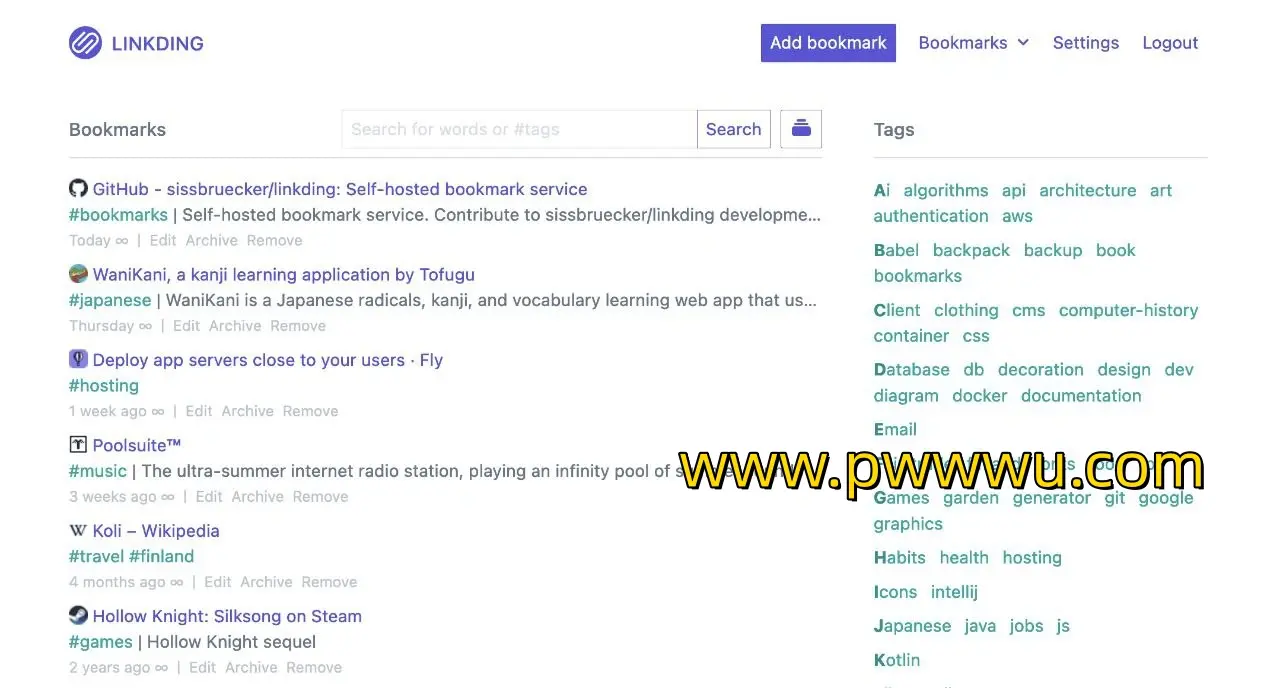Archive the Deploy app servers Fly bookmark
This screenshot has height=688, width=1280.
(x=247, y=411)
